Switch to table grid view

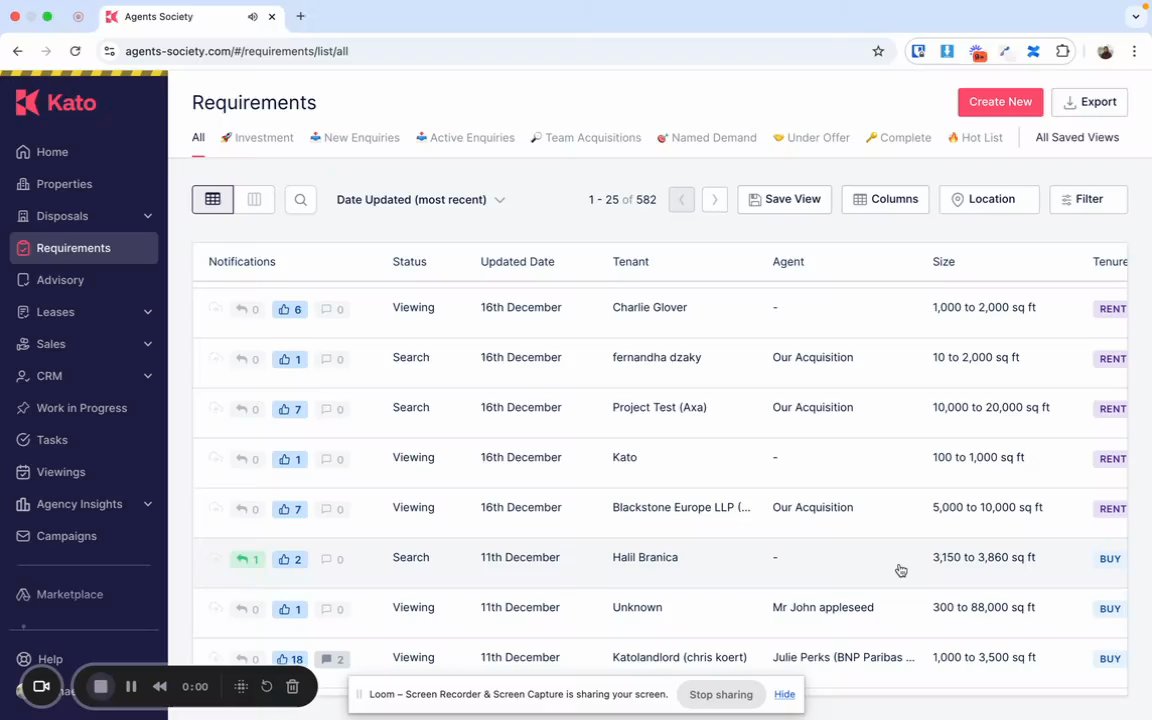213,199
